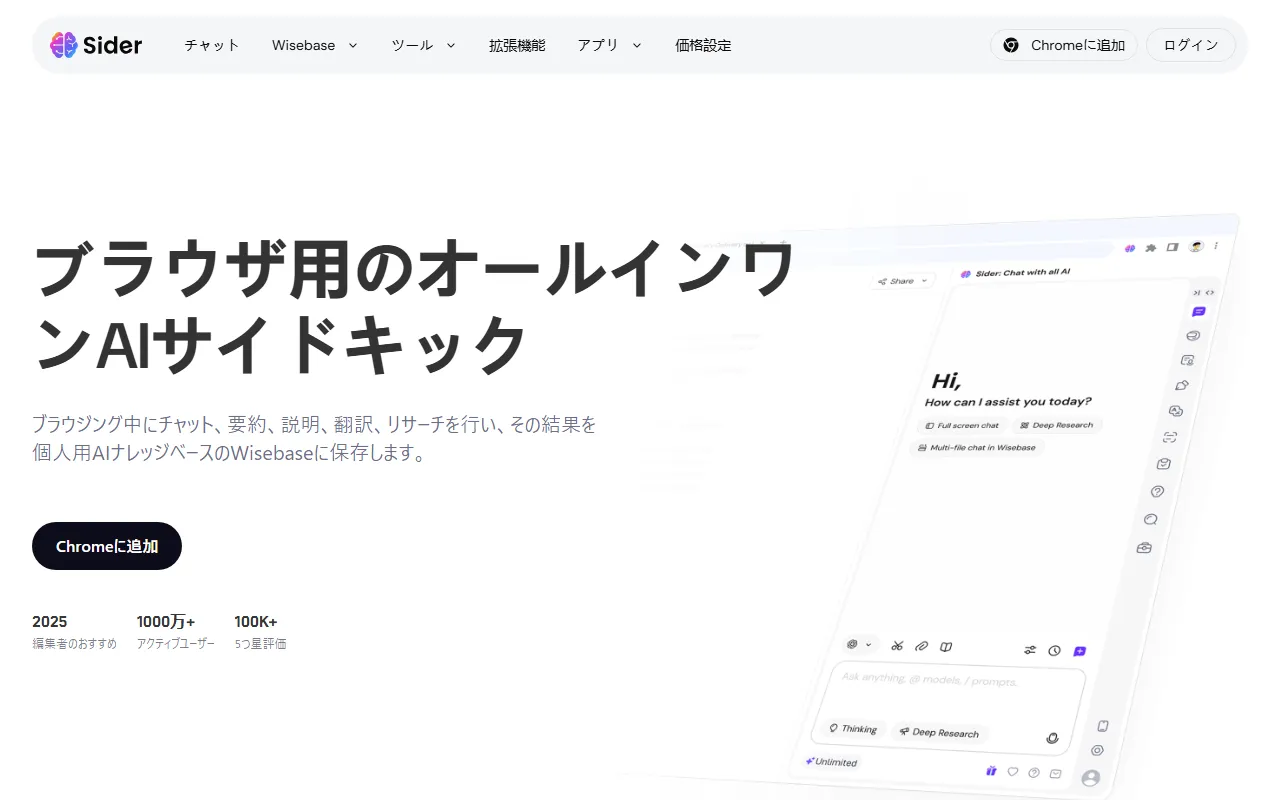The image size is (1280, 800).
Task: Click the gift icon below the prompt box
Action: click(991, 772)
